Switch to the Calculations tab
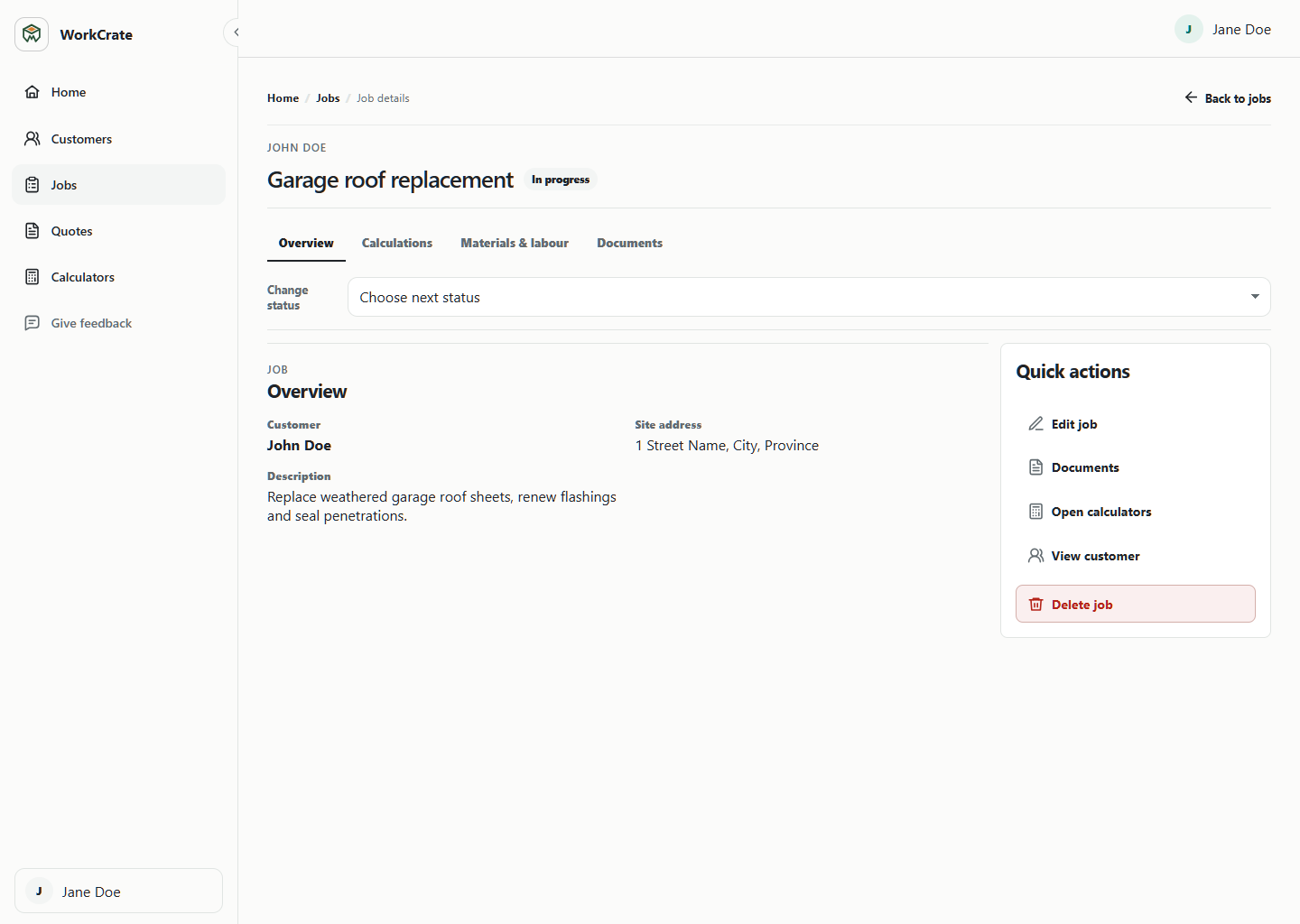Viewport: 1300px width, 924px height. 397,243
